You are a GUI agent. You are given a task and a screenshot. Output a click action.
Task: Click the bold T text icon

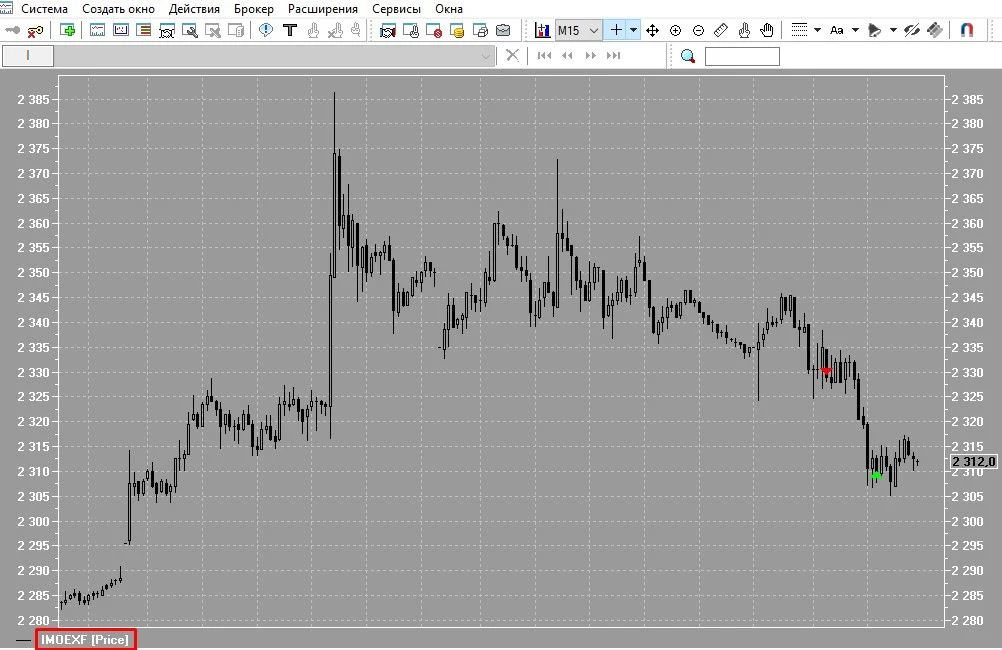point(290,30)
